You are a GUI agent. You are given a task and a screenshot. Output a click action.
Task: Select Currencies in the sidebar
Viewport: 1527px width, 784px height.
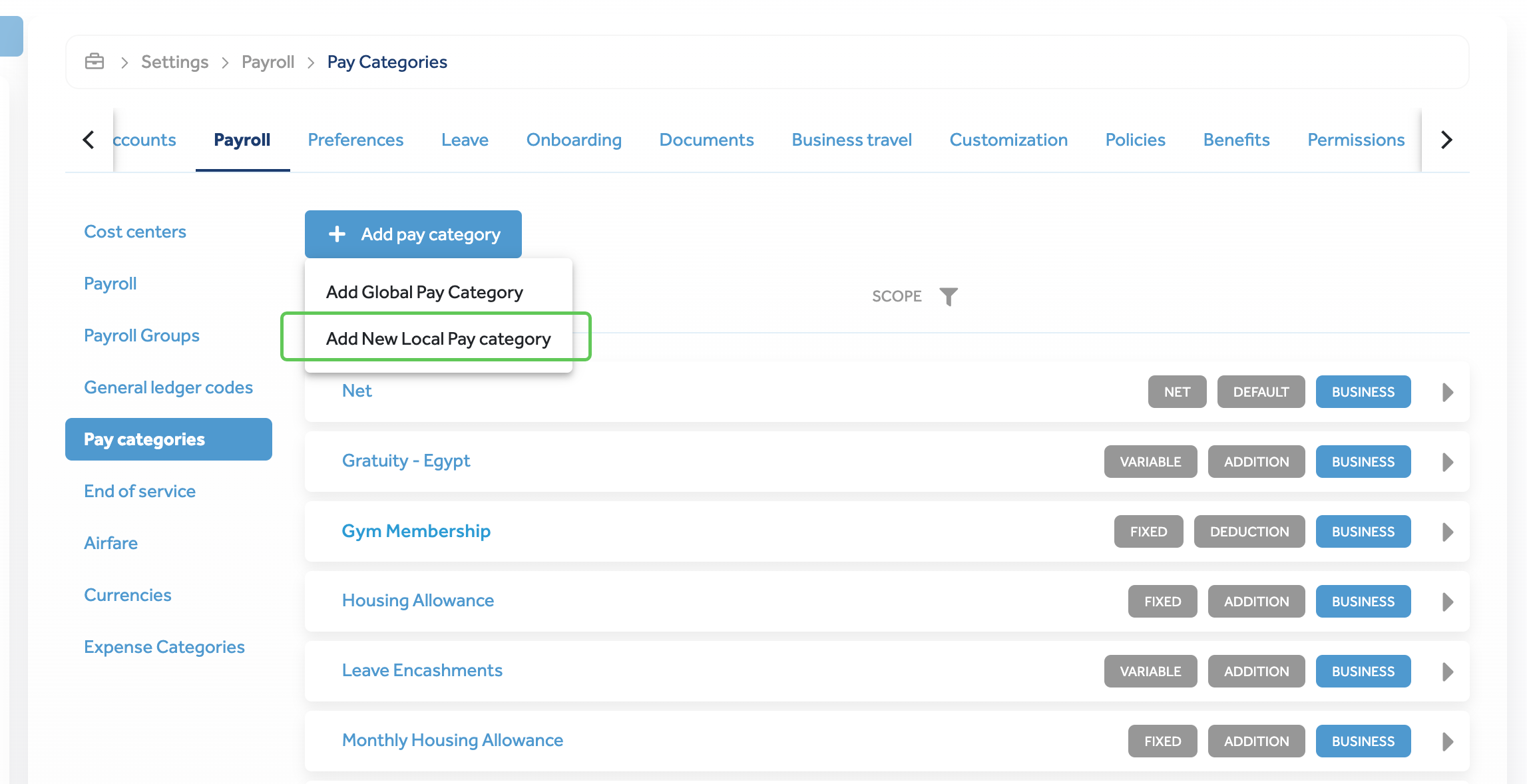(x=128, y=594)
